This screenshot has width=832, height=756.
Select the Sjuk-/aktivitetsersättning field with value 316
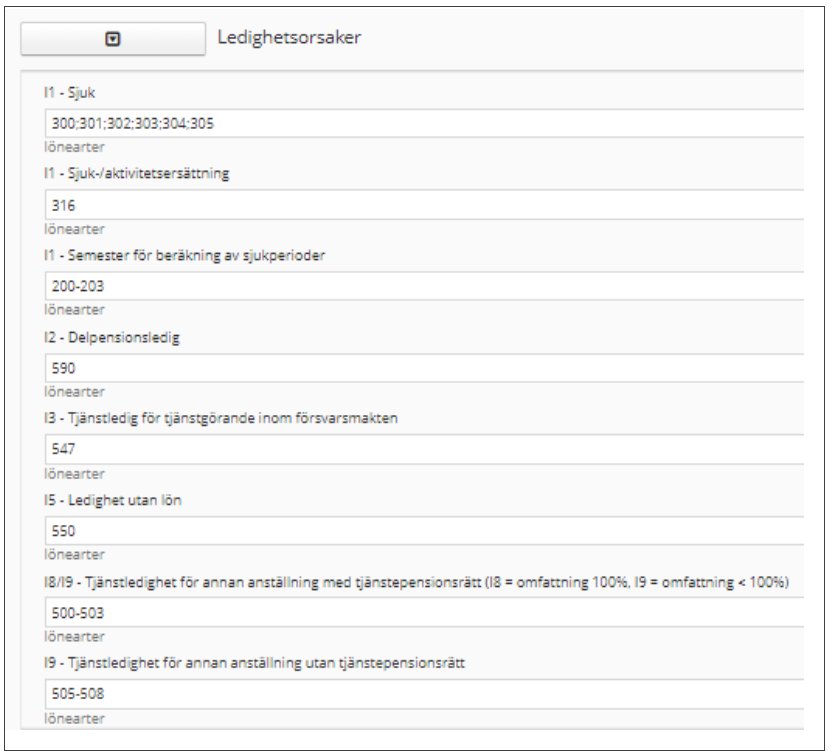[424, 205]
